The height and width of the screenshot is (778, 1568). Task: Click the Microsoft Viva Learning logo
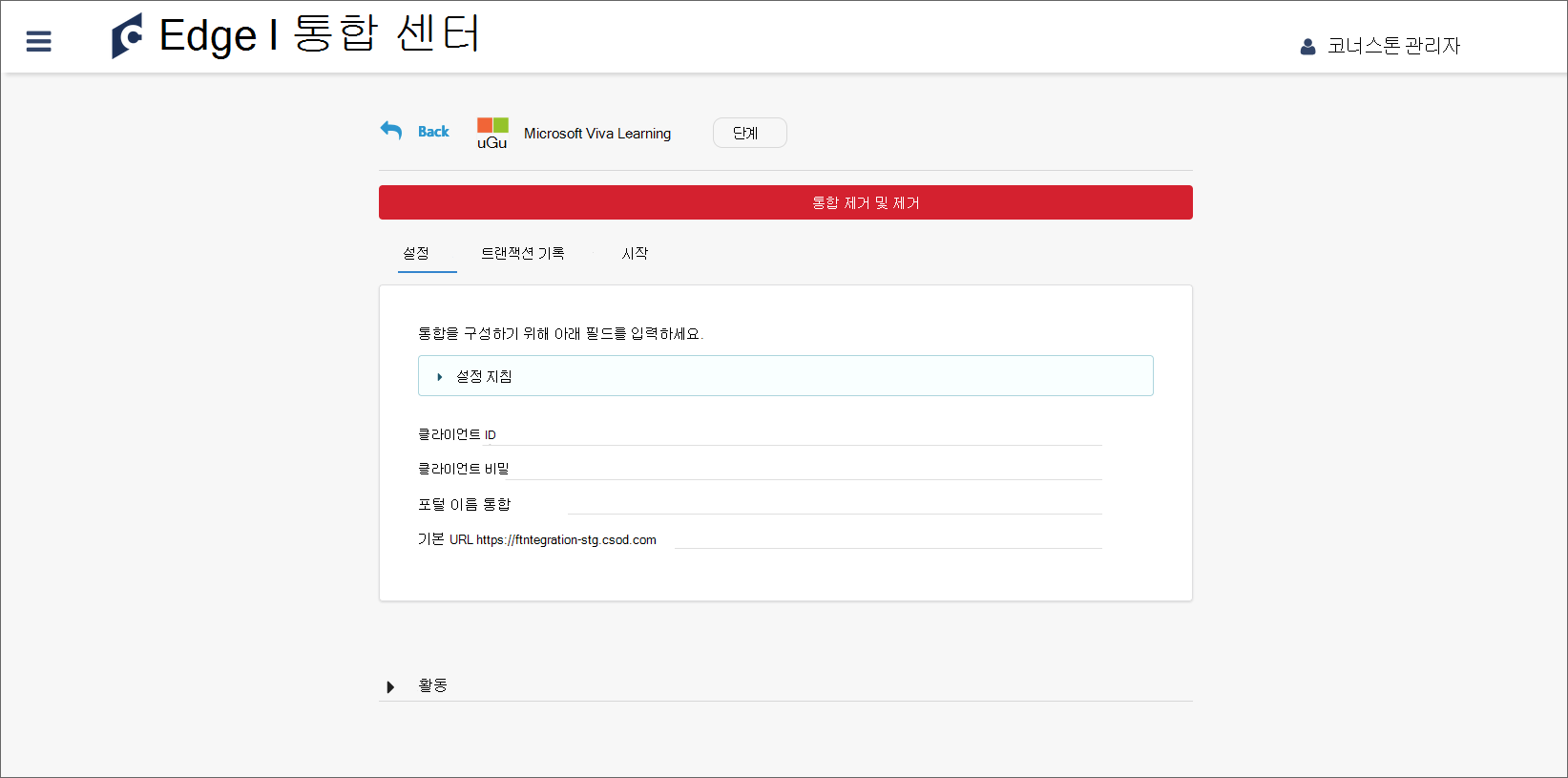(492, 133)
